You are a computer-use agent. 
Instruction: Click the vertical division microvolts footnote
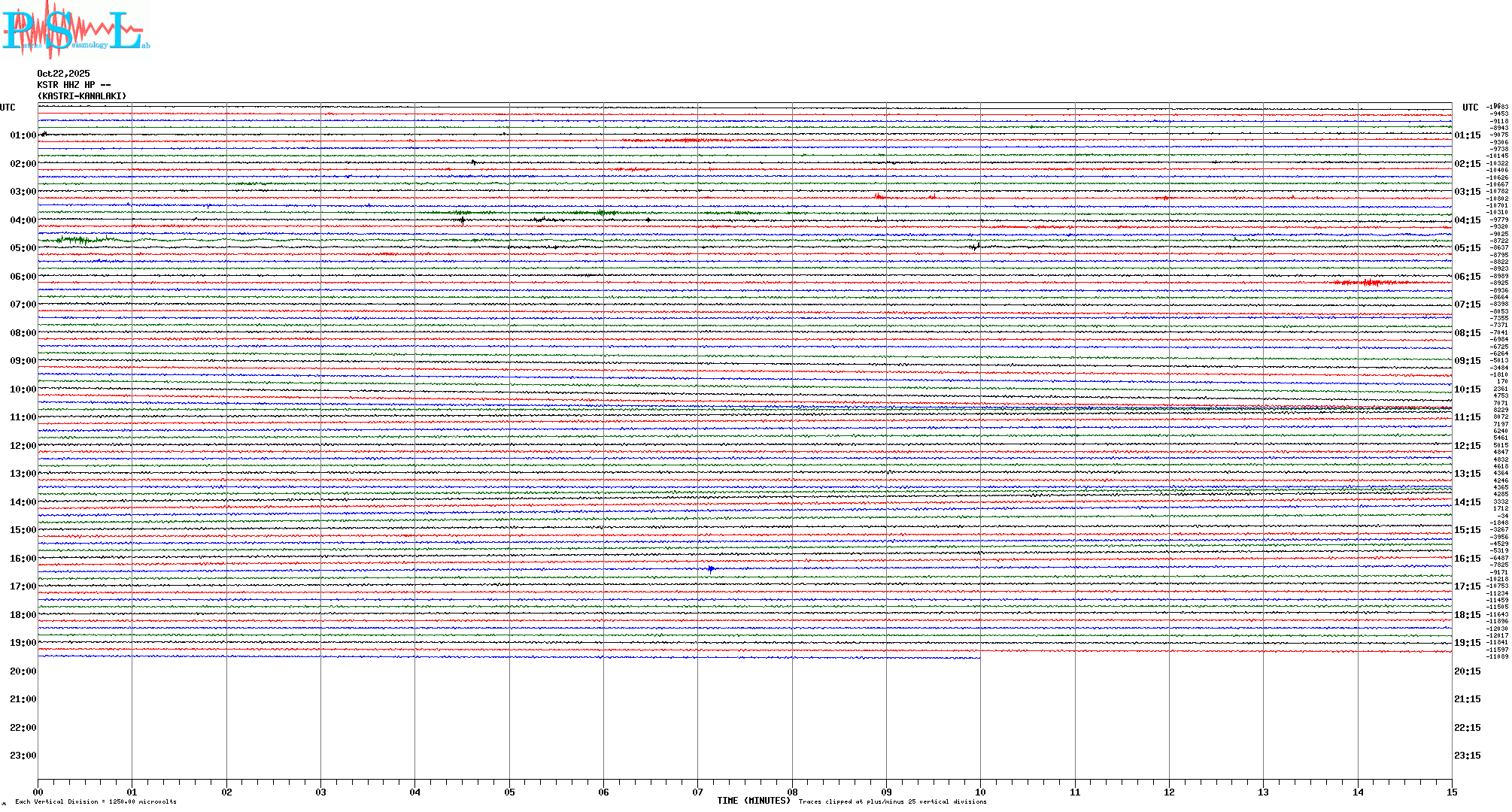(x=96, y=801)
